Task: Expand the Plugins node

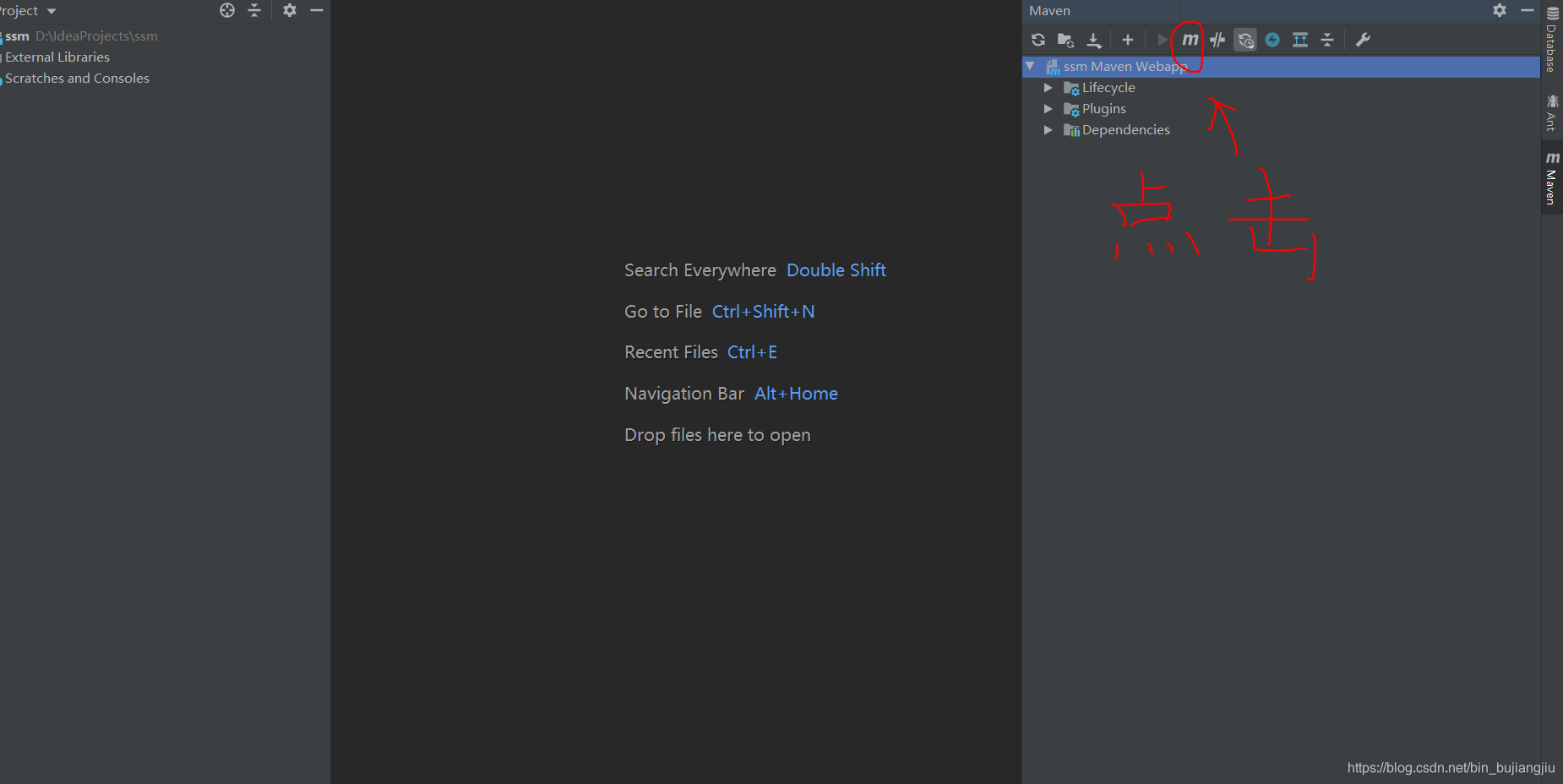Action: [x=1048, y=109]
